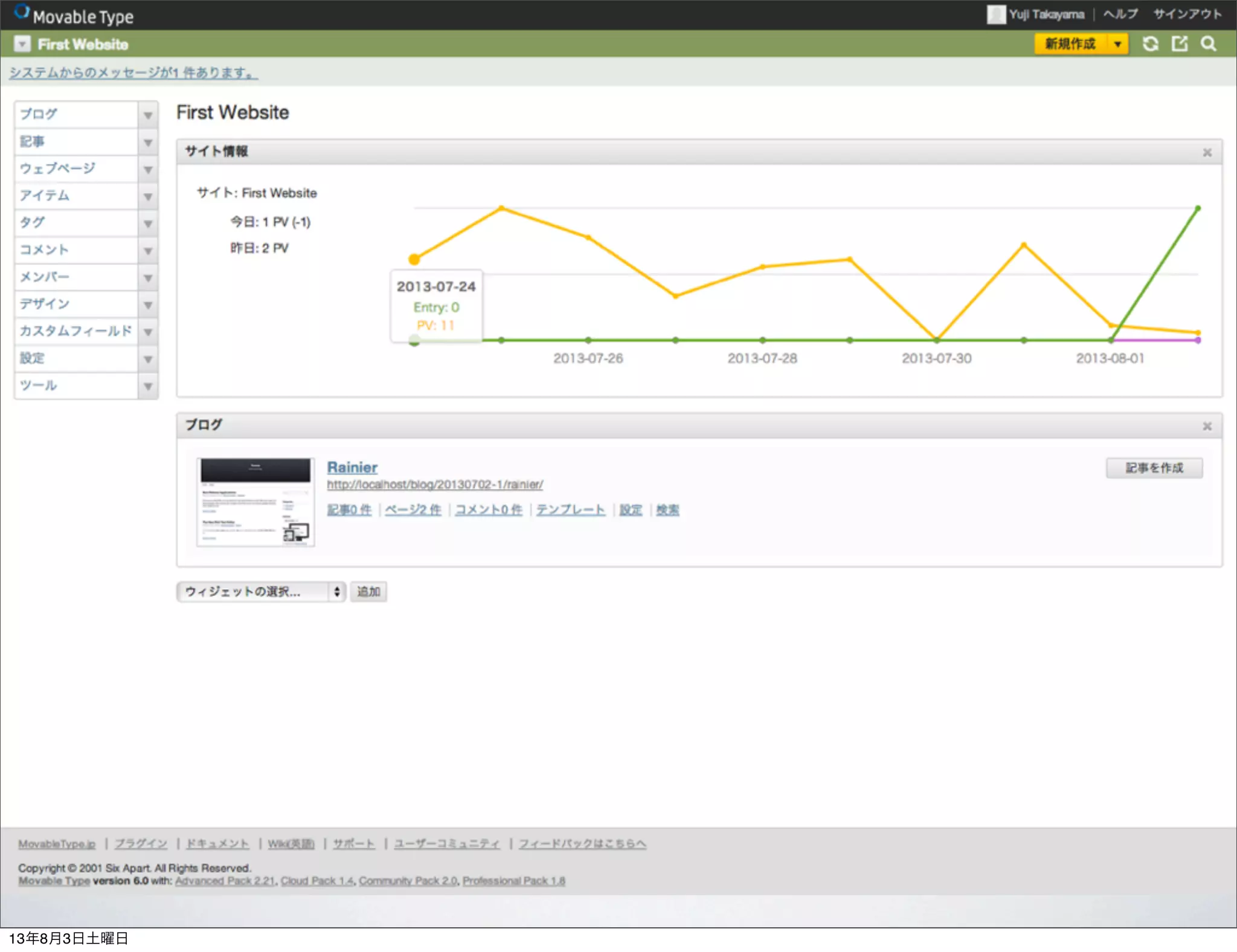Close the サイト情報 widget
The height and width of the screenshot is (952, 1237).
(x=1207, y=152)
